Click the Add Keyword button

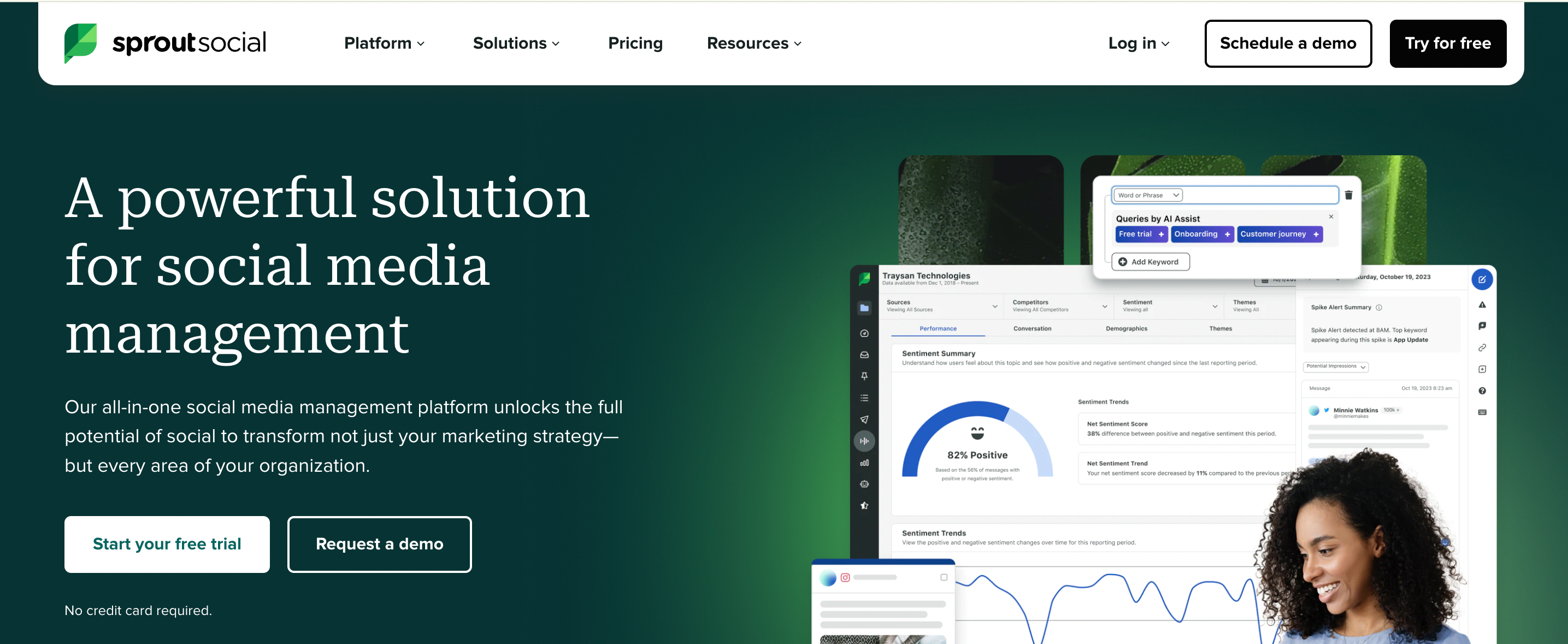1150,261
